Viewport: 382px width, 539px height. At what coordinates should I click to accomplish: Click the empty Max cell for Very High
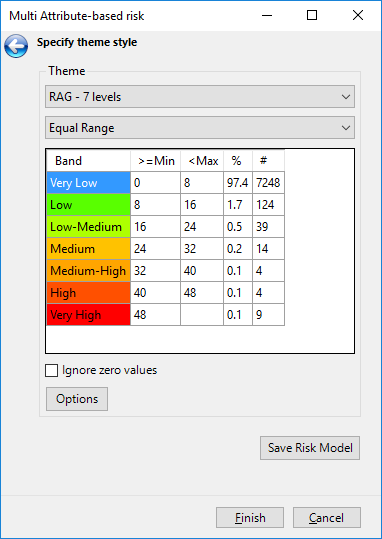click(202, 315)
